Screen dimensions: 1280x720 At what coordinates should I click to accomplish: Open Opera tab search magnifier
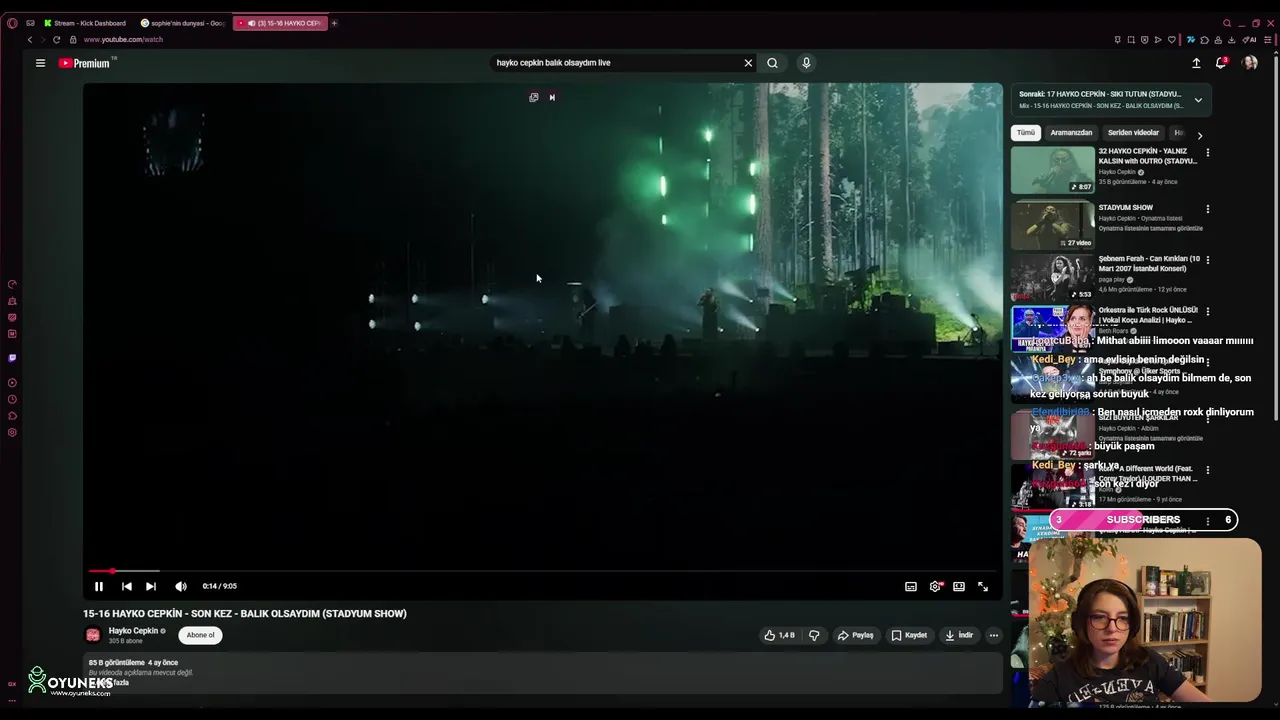point(1227,23)
